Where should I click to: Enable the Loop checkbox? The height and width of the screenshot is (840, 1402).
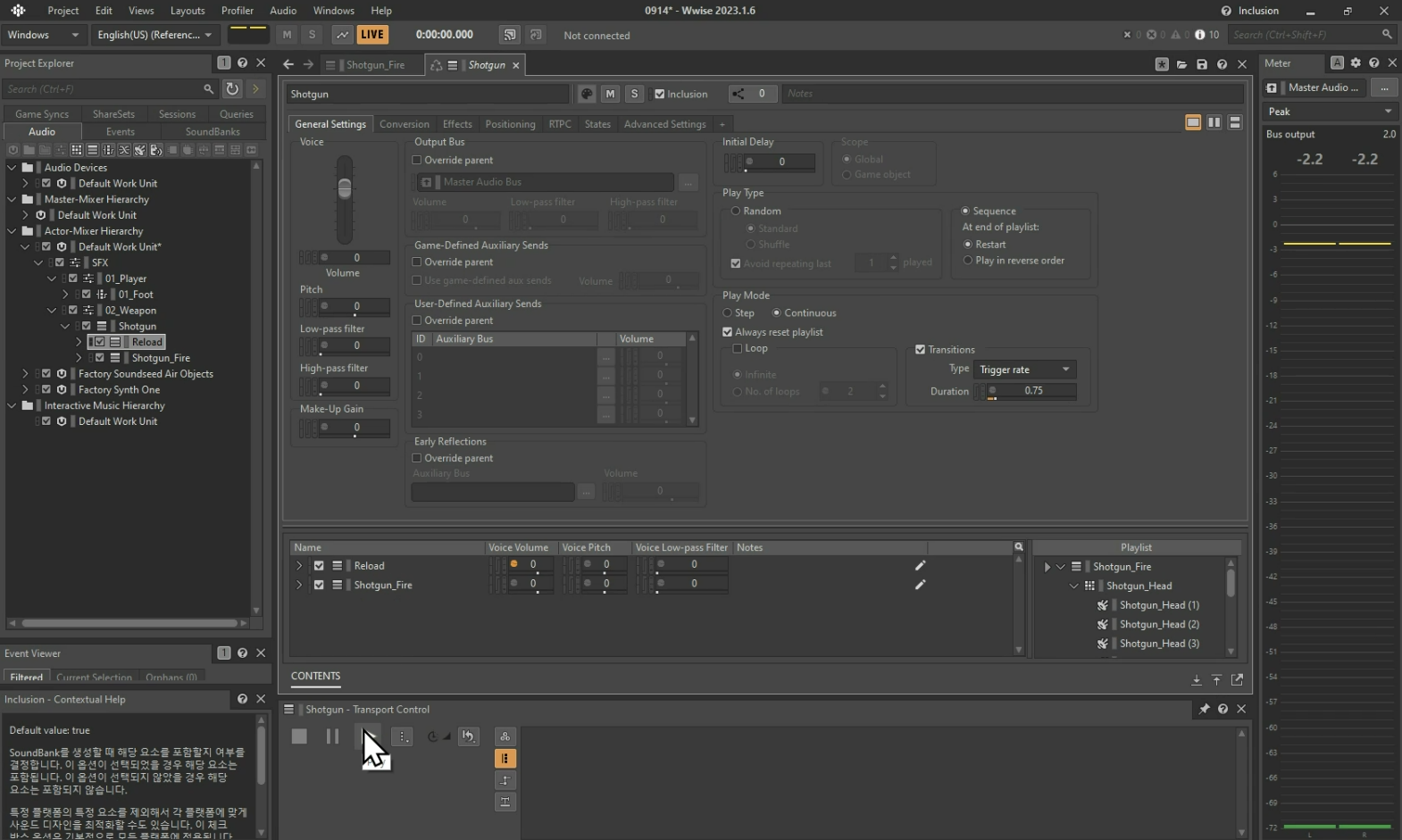pos(738,348)
